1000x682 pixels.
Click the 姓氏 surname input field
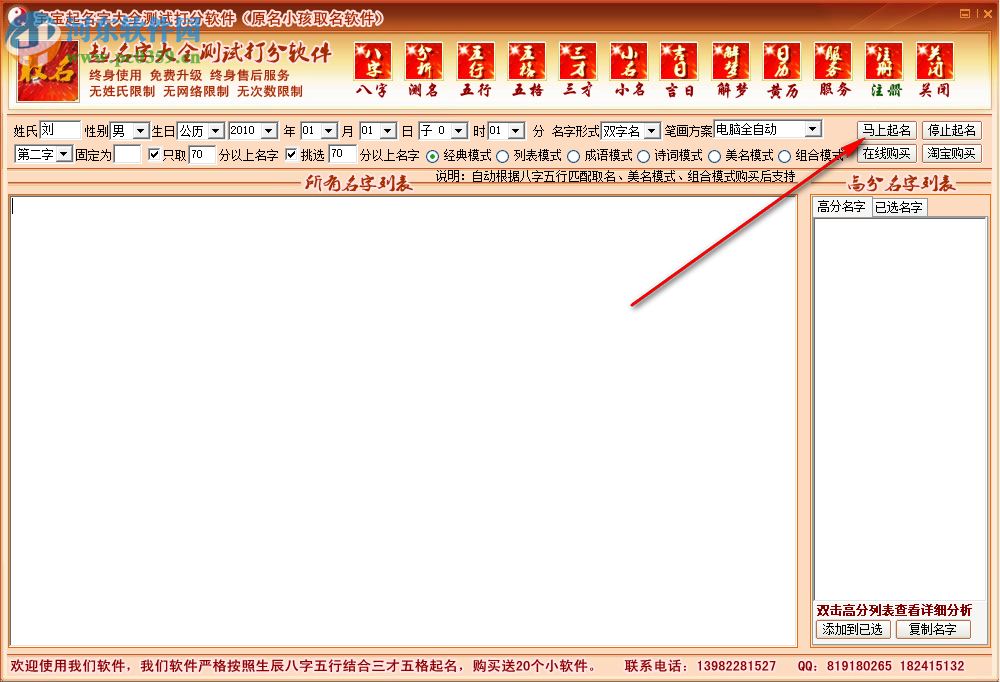tap(58, 129)
